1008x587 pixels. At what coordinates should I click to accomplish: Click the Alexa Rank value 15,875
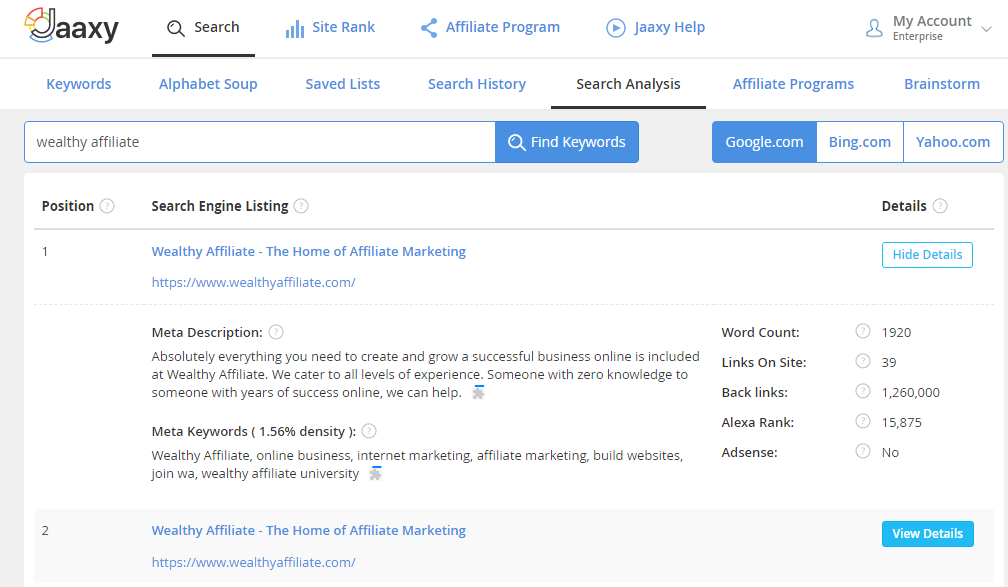pos(901,422)
